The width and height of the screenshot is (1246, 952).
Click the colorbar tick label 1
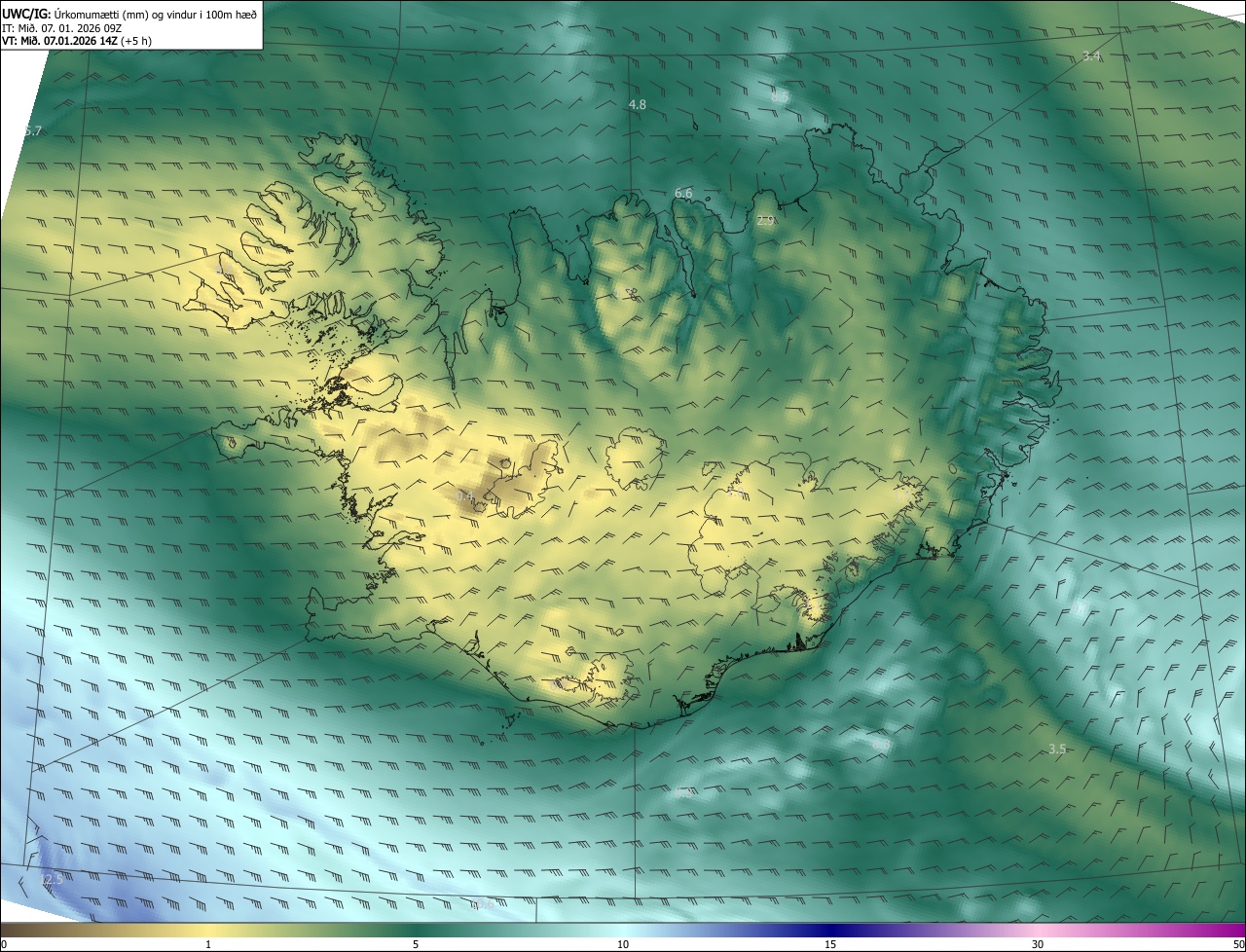coord(208,944)
